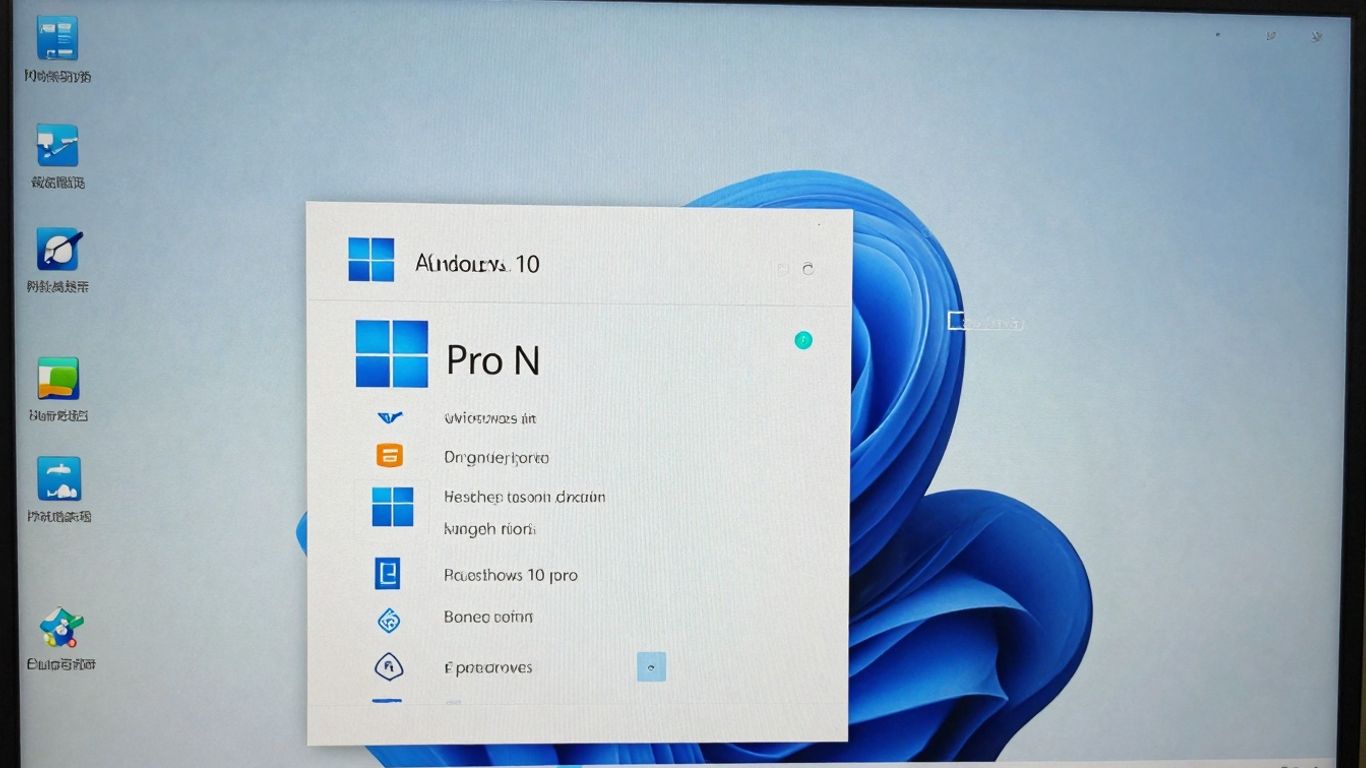This screenshot has height=768, width=1366.
Task: Open the orange package icon entry
Action: (x=389, y=456)
